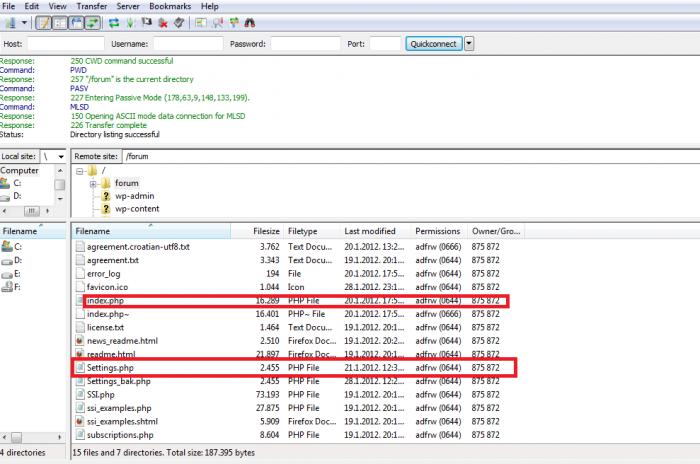Select wp-content in the remote tree
This screenshot has height=464, width=700.
137,209
